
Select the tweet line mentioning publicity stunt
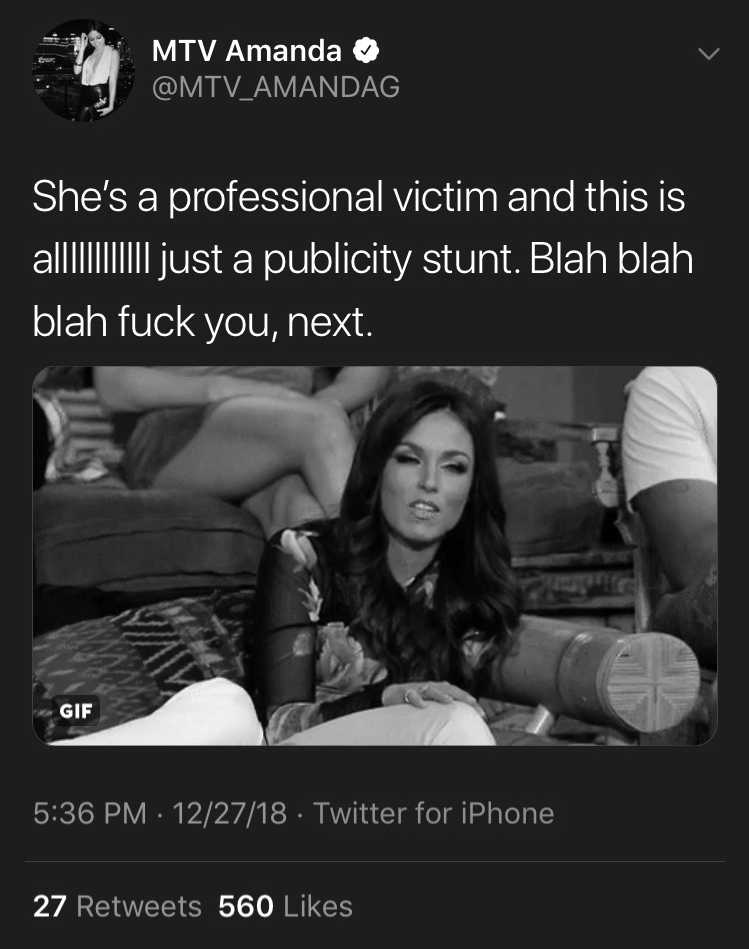tap(362, 259)
